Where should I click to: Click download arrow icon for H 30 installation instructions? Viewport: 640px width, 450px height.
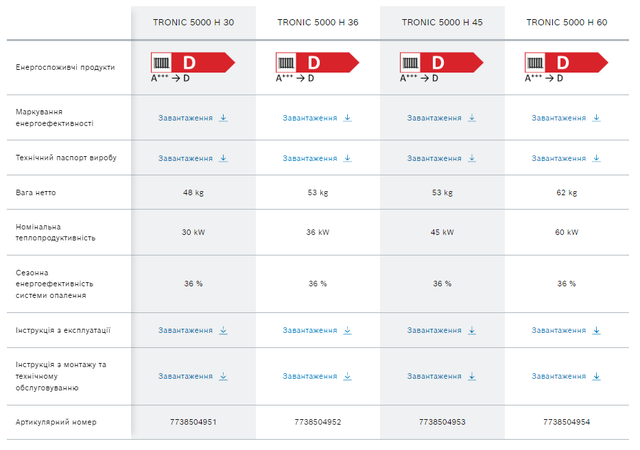[x=223, y=376]
